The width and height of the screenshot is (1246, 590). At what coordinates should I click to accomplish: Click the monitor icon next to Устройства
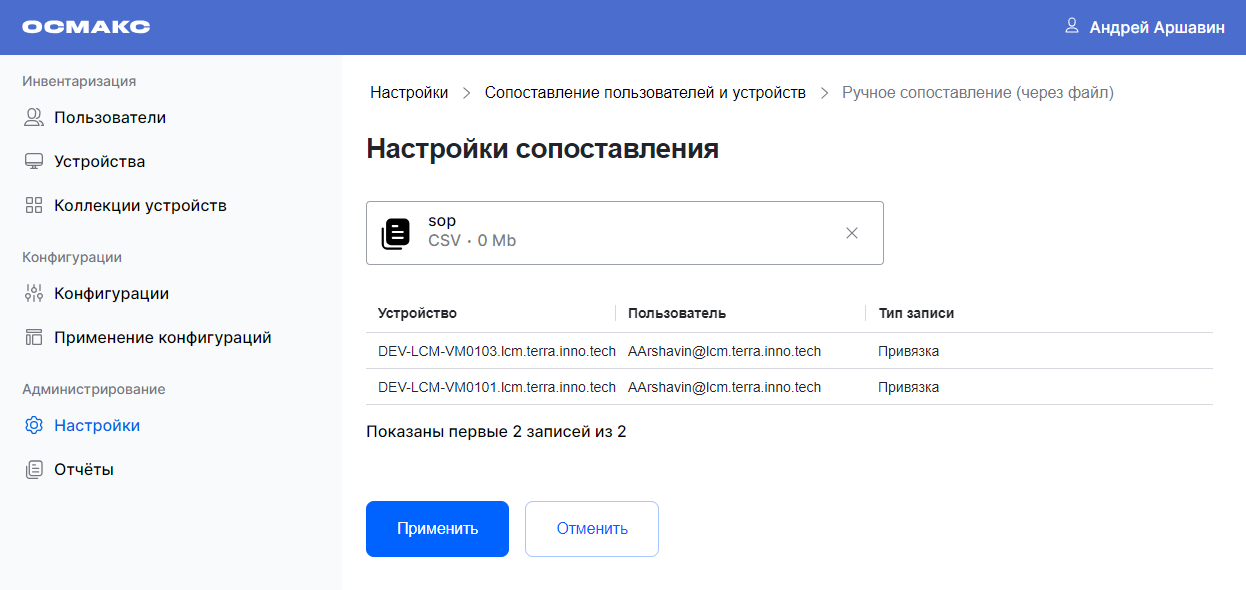[x=33, y=160]
